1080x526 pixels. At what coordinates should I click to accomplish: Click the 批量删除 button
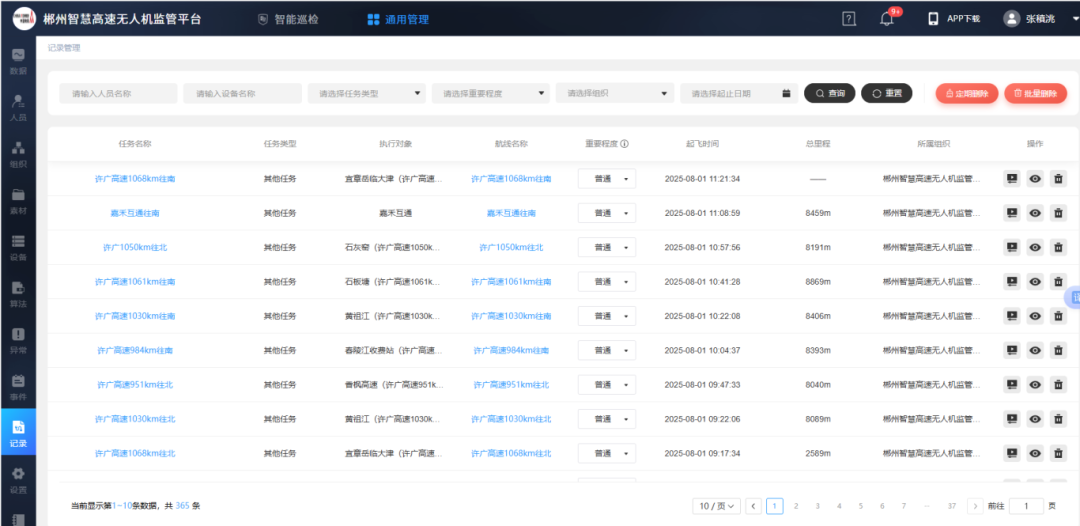[x=1035, y=93]
